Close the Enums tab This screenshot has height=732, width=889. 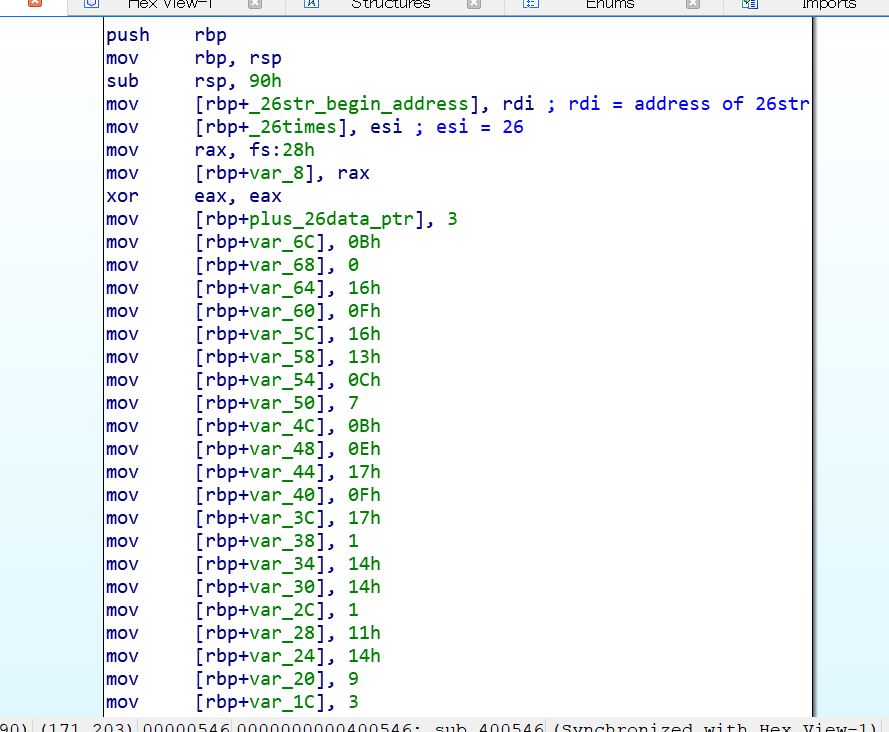coord(693,5)
